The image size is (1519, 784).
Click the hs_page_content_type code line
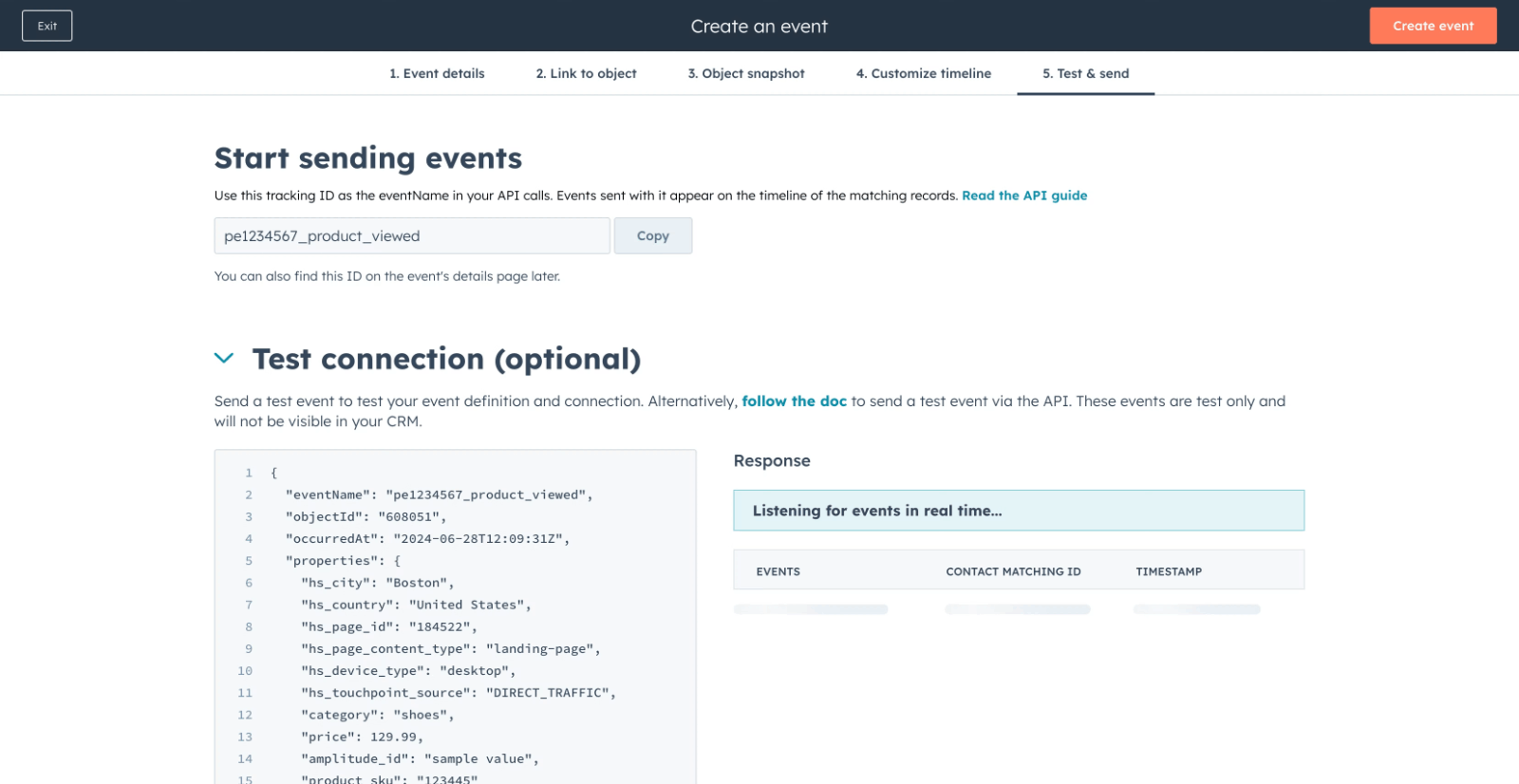click(x=451, y=648)
